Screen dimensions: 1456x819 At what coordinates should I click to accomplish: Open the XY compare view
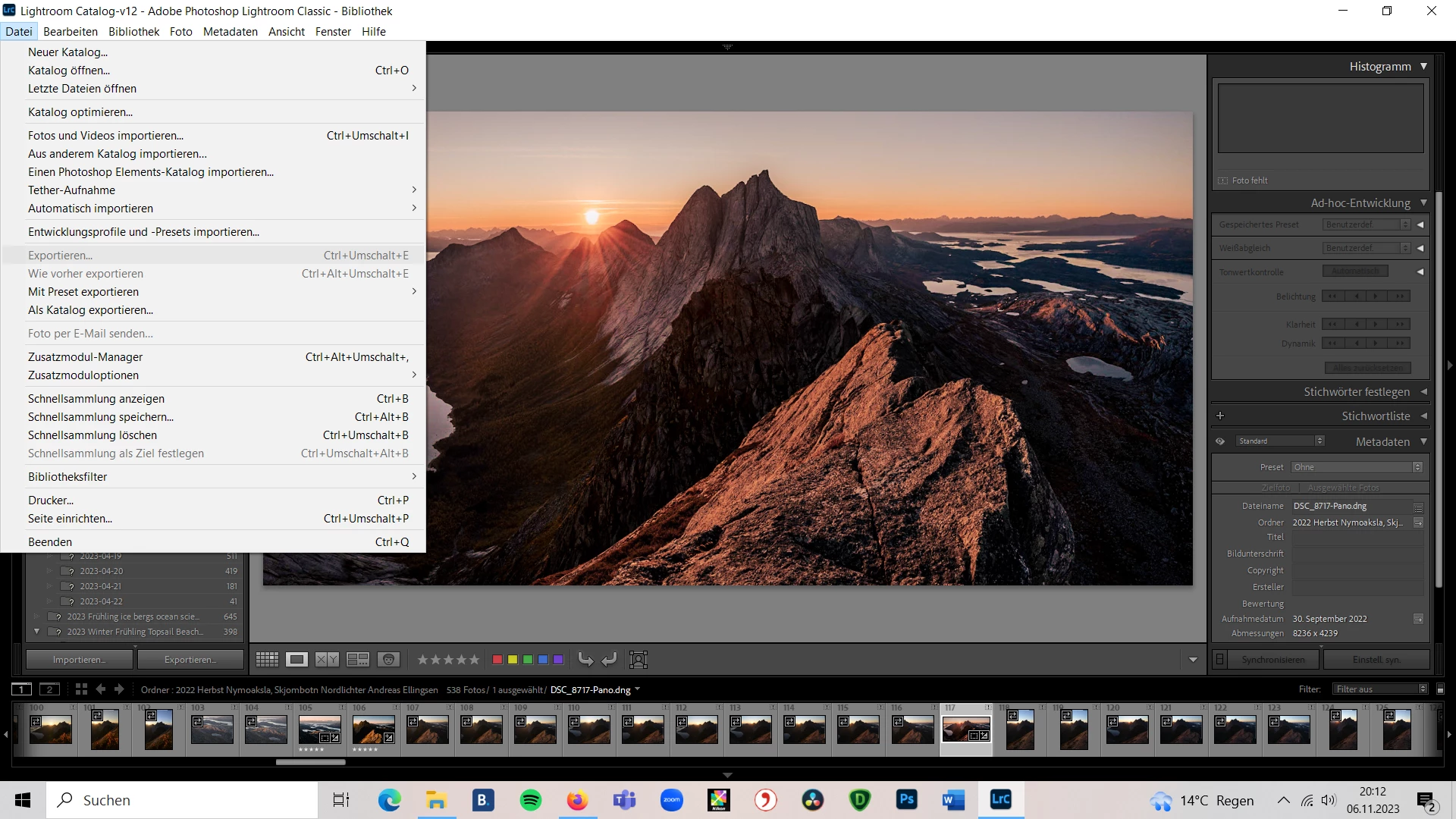327,660
